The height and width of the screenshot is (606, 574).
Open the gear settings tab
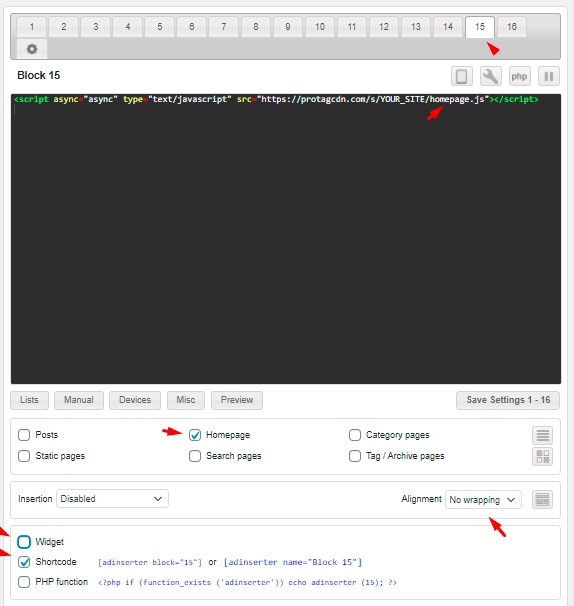pos(32,49)
